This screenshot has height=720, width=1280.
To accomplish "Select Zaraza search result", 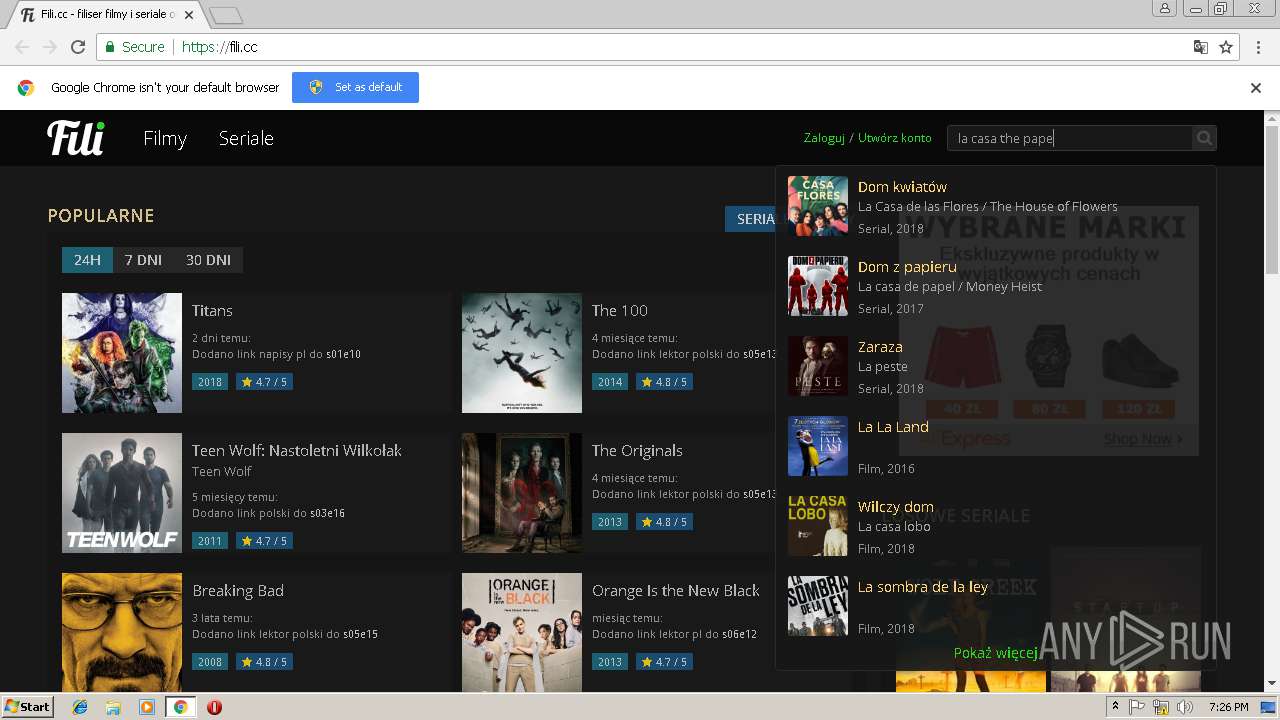I will pyautogui.click(x=996, y=366).
